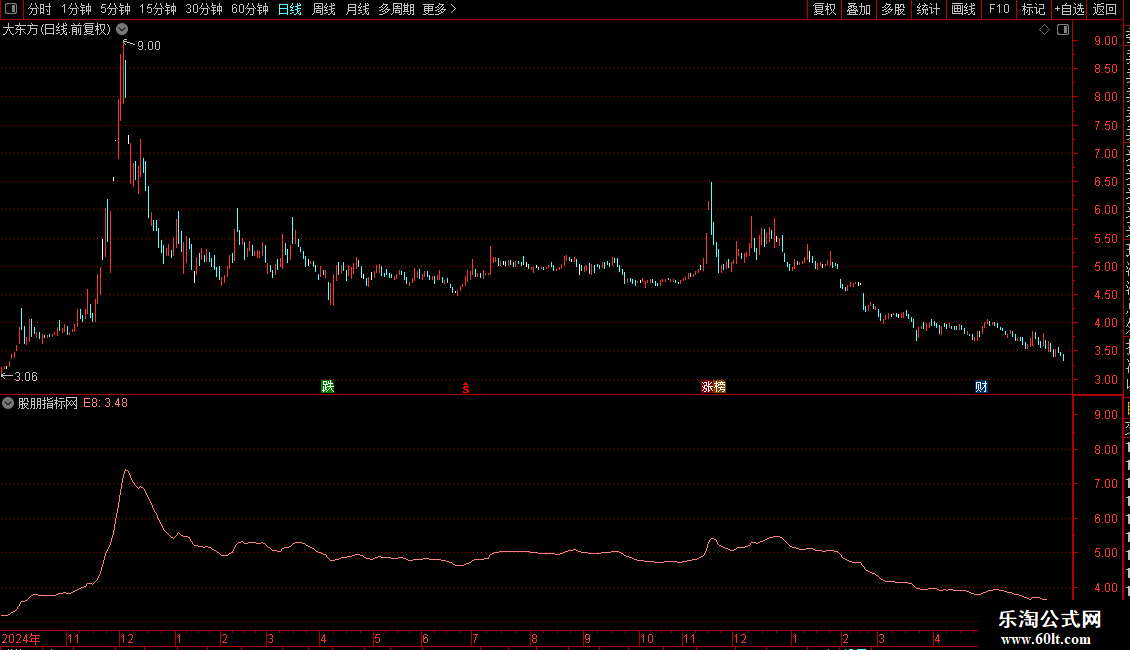Screen dimensions: 1130x650
Task: Click the green 跌 marker on chart
Action: coord(328,387)
